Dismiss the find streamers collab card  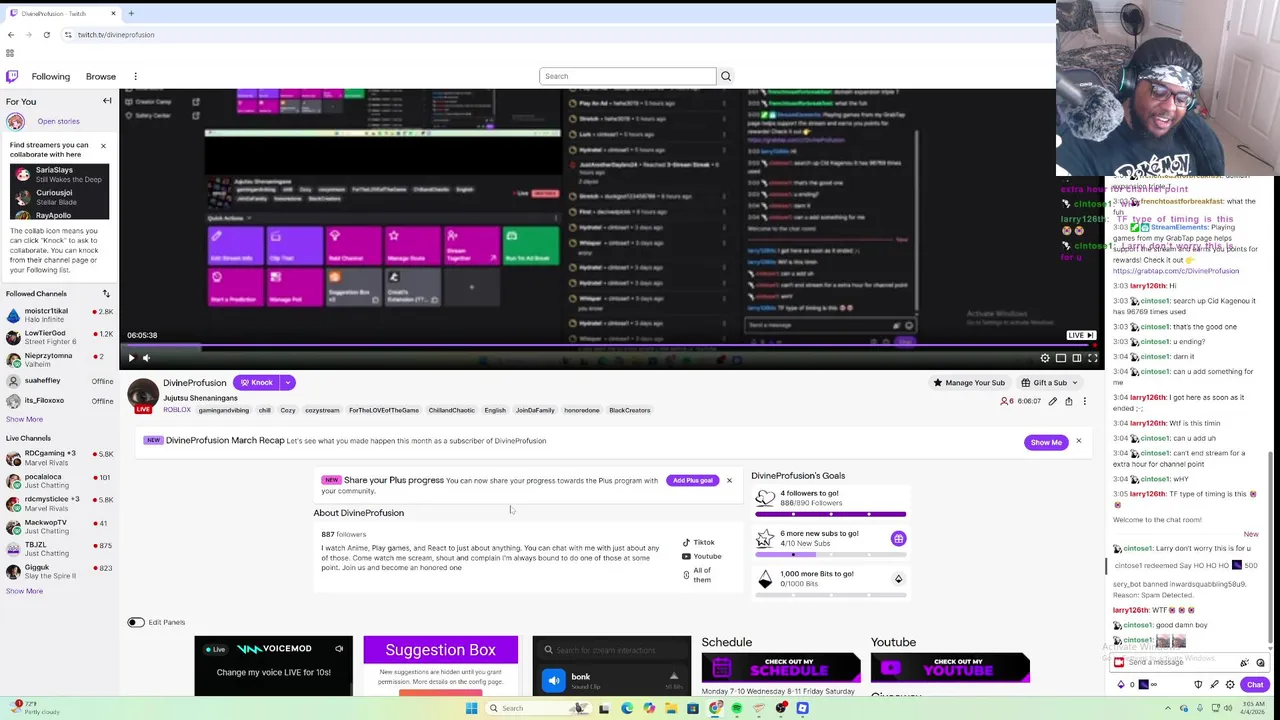pyautogui.click(x=103, y=146)
